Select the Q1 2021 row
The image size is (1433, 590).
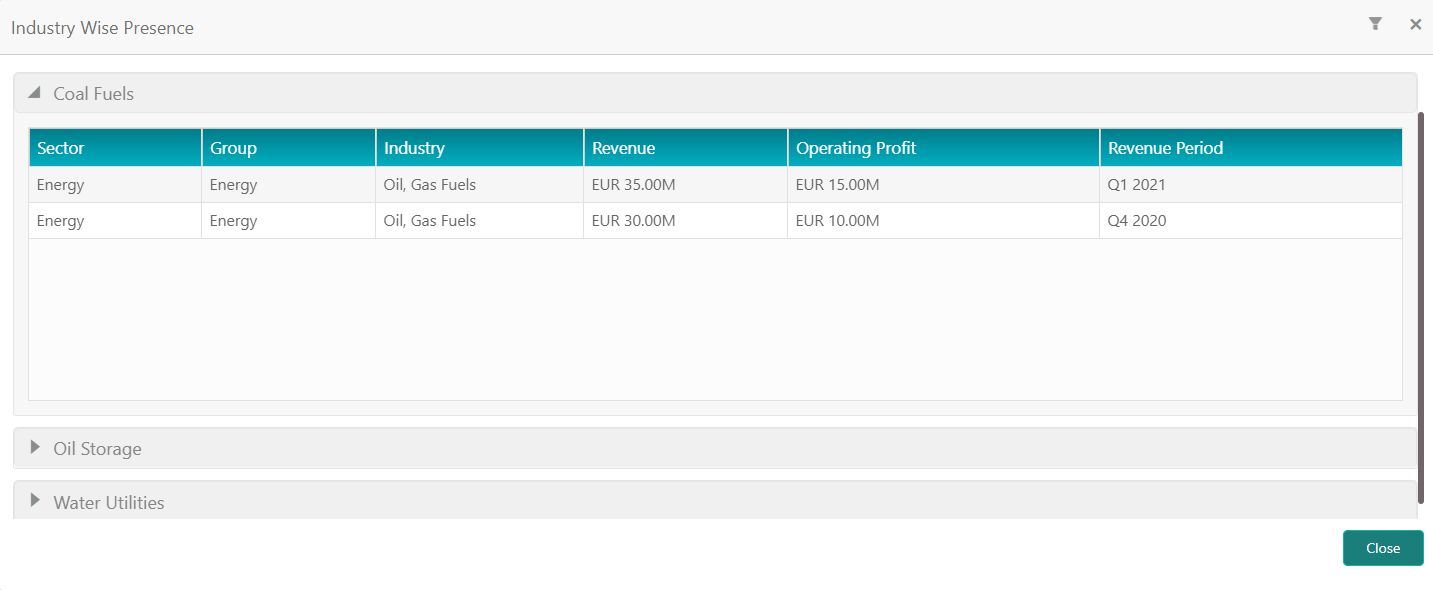click(x=715, y=185)
